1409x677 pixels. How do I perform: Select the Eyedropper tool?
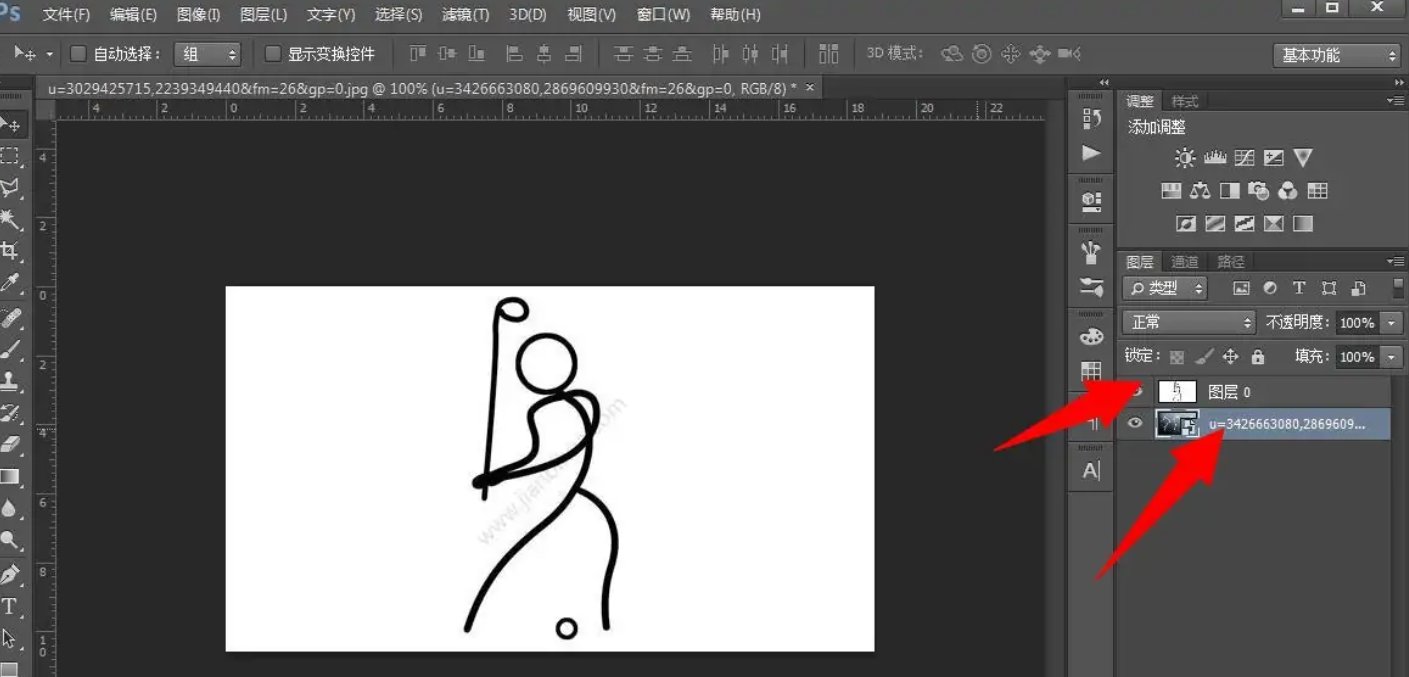pyautogui.click(x=10, y=284)
